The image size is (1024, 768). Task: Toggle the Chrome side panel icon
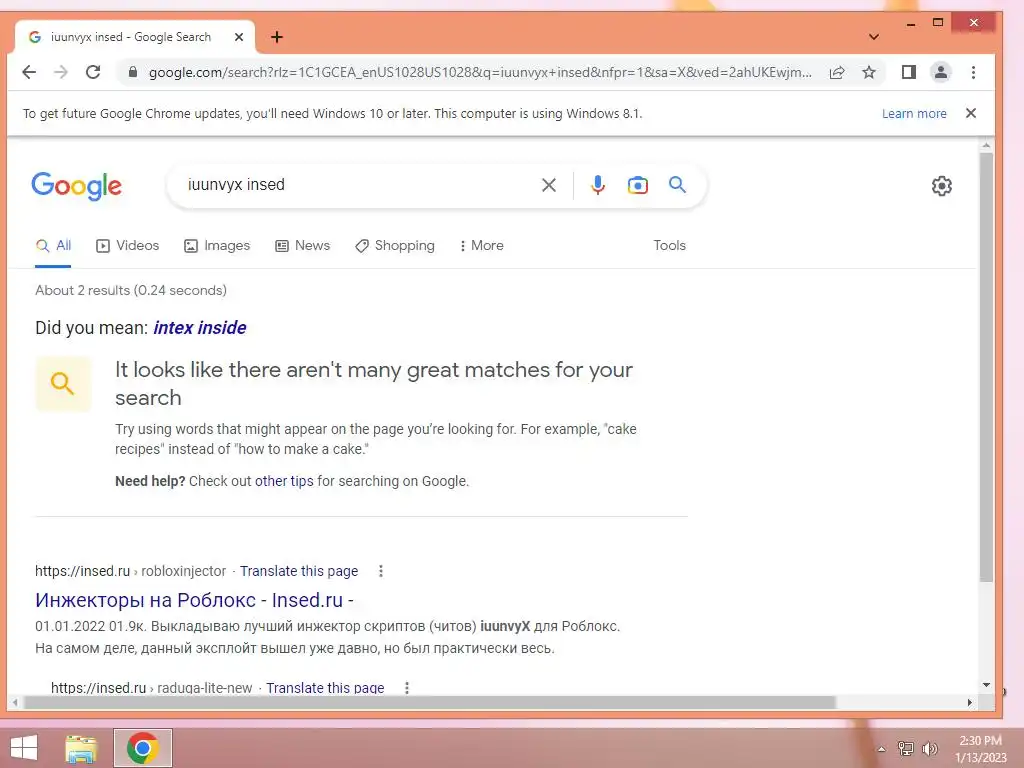908,72
